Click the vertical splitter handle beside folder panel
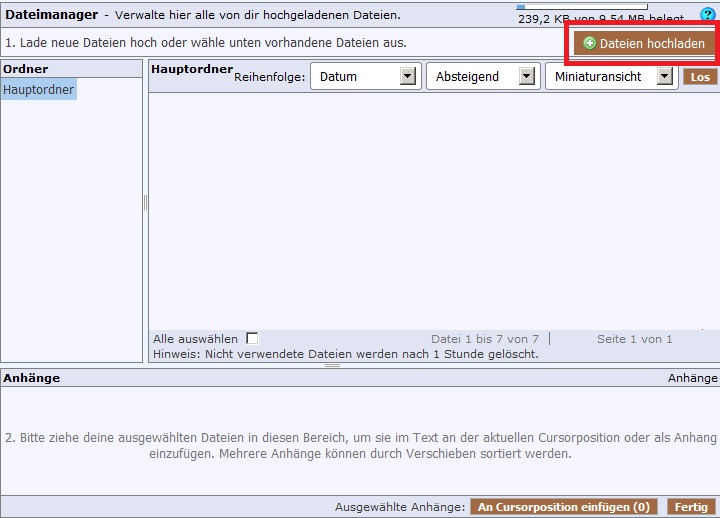 click(145, 203)
